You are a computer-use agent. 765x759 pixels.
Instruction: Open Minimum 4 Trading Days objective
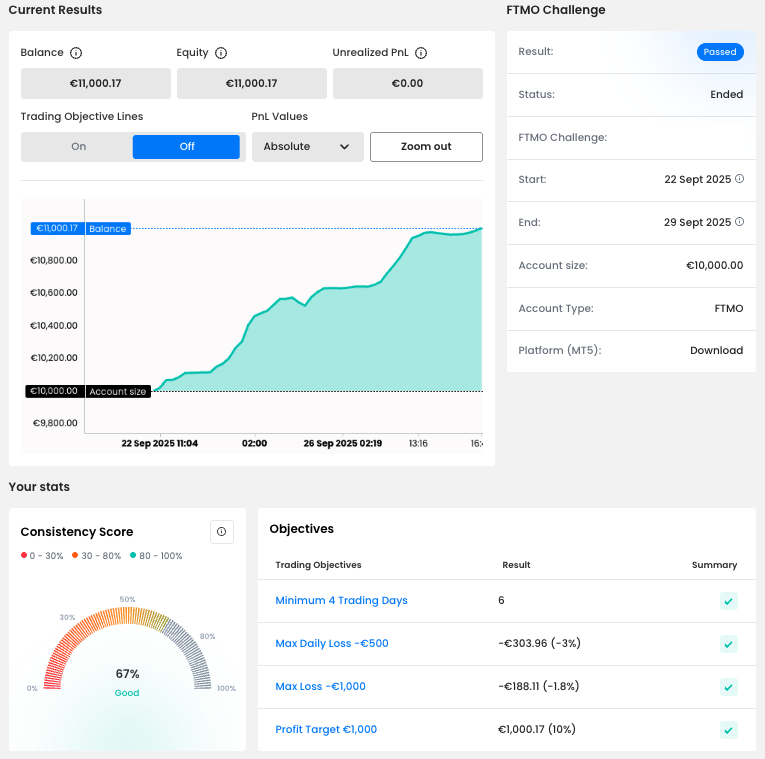coord(341,601)
